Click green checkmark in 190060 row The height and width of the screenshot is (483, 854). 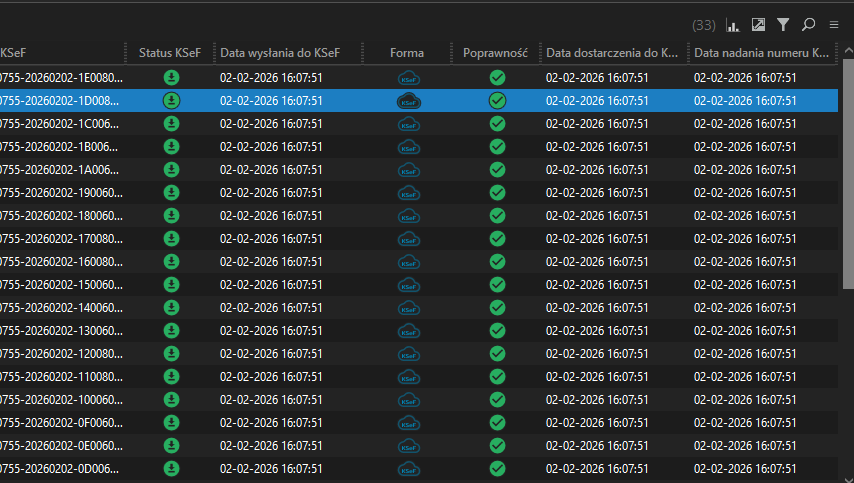point(497,192)
